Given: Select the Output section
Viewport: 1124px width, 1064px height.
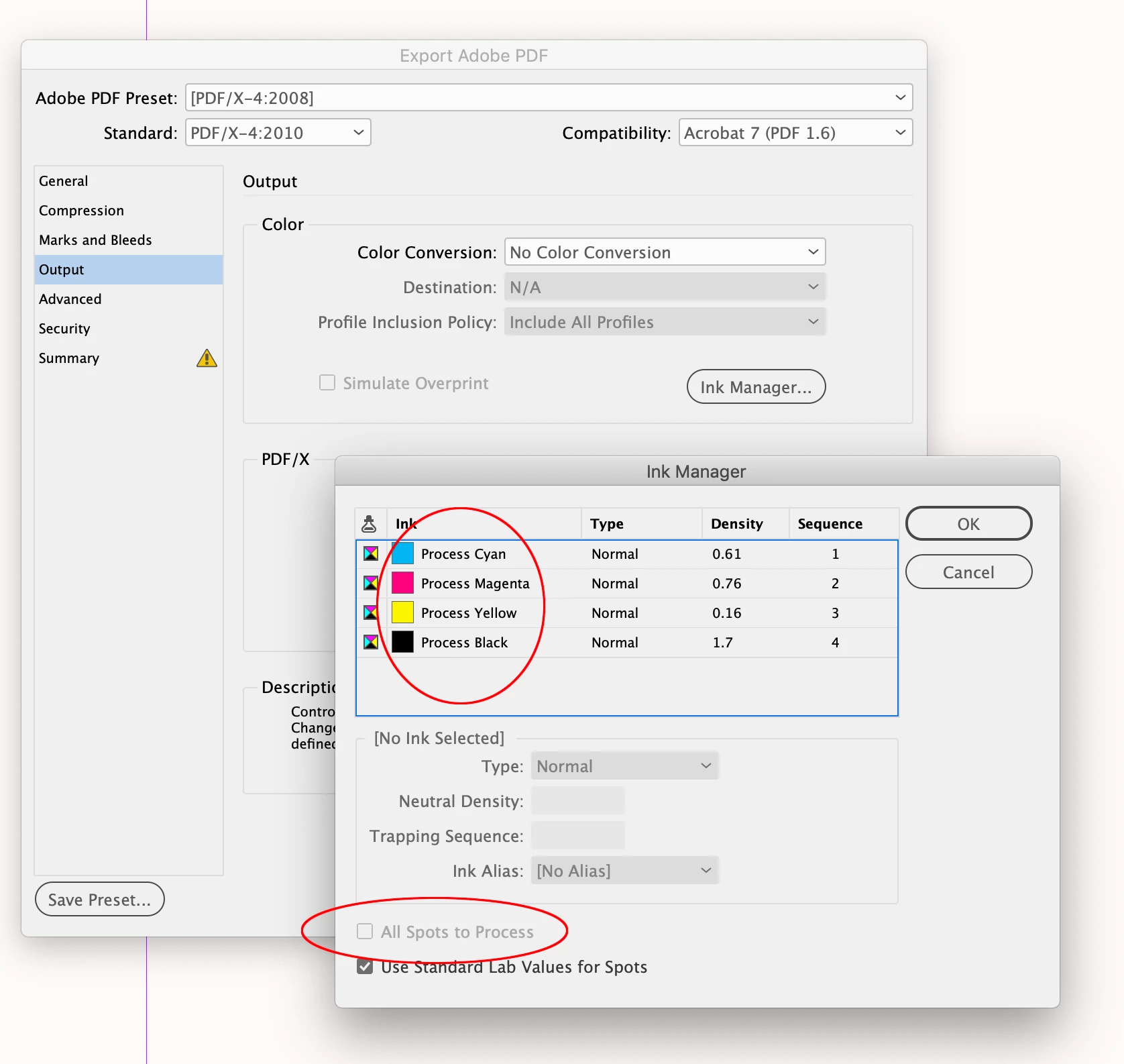Looking at the screenshot, I should pos(129,269).
